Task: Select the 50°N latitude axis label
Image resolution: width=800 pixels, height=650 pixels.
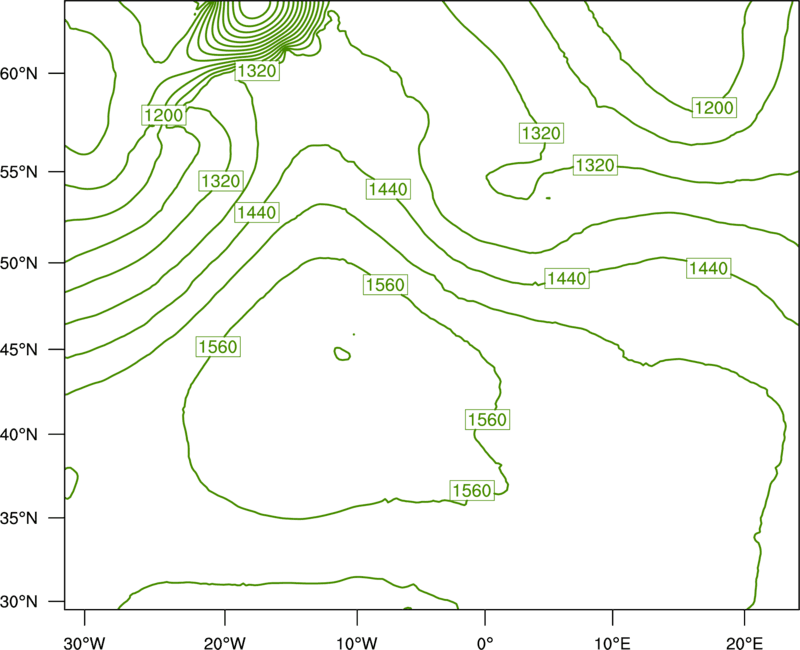Action: pyautogui.click(x=19, y=263)
